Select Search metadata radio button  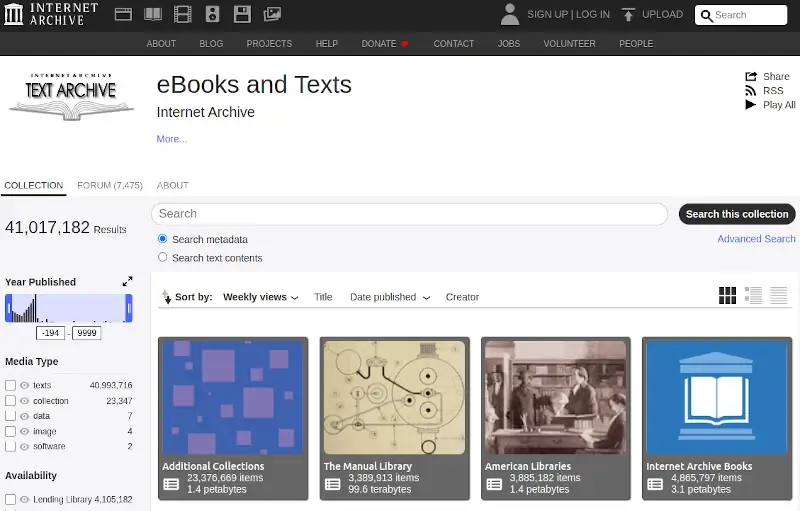pos(162,239)
